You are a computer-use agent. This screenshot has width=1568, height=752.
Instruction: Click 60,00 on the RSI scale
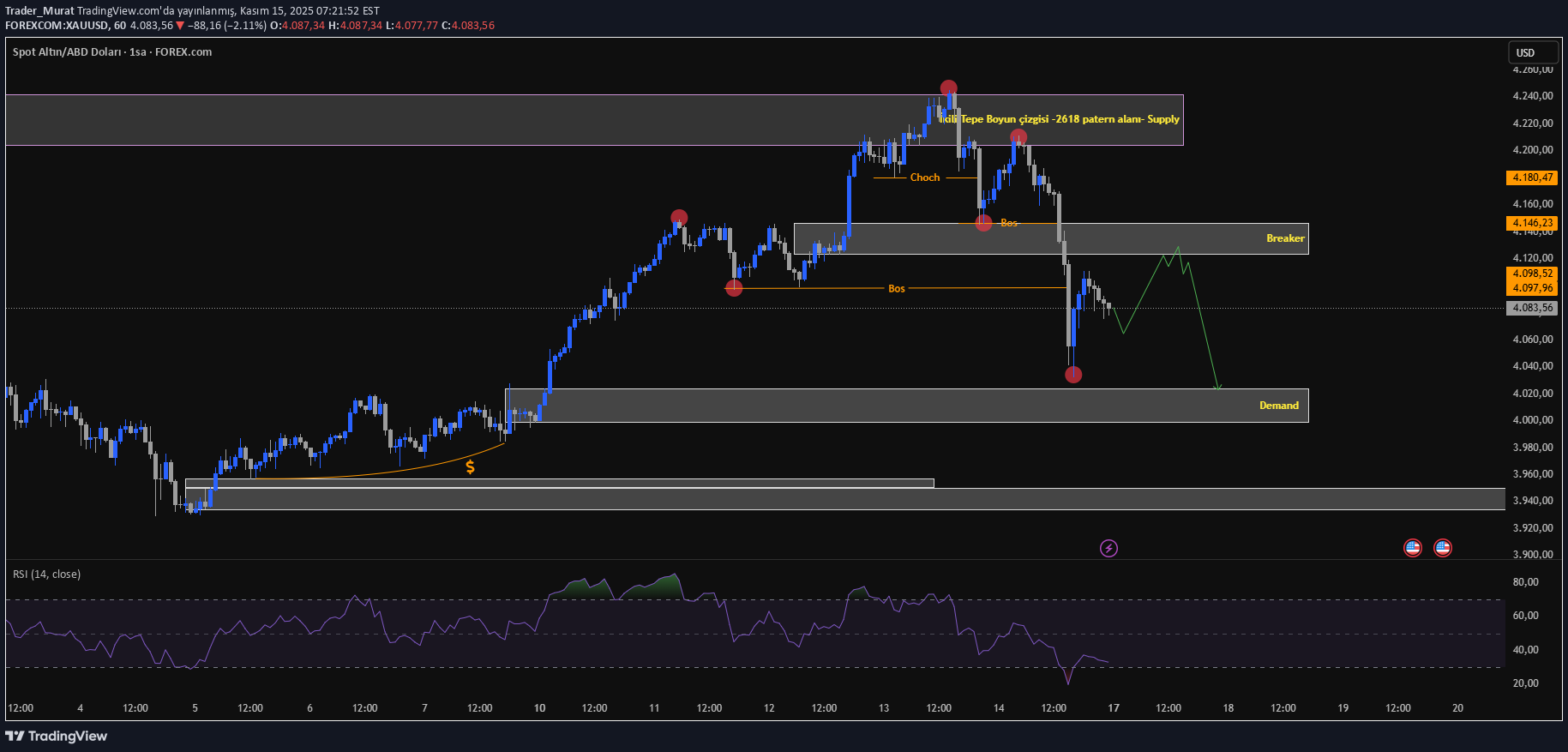tap(1526, 616)
